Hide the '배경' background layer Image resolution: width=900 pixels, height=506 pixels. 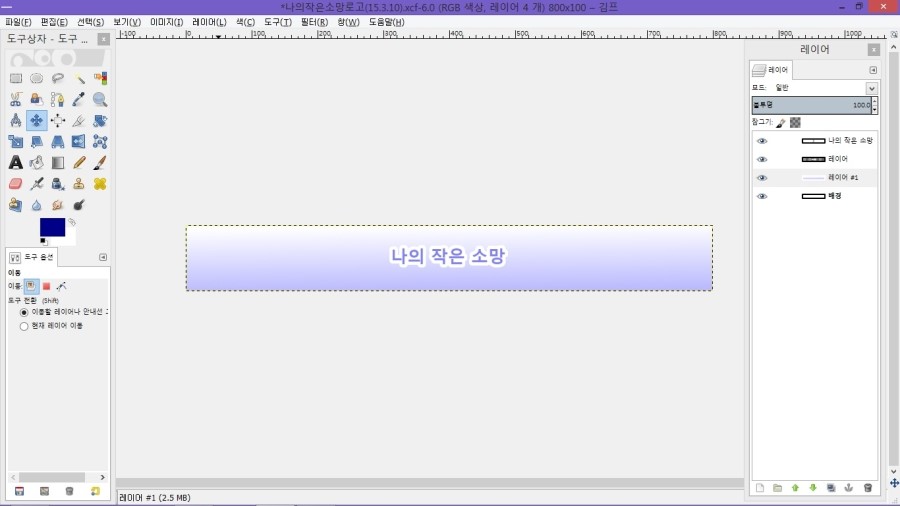coord(762,196)
